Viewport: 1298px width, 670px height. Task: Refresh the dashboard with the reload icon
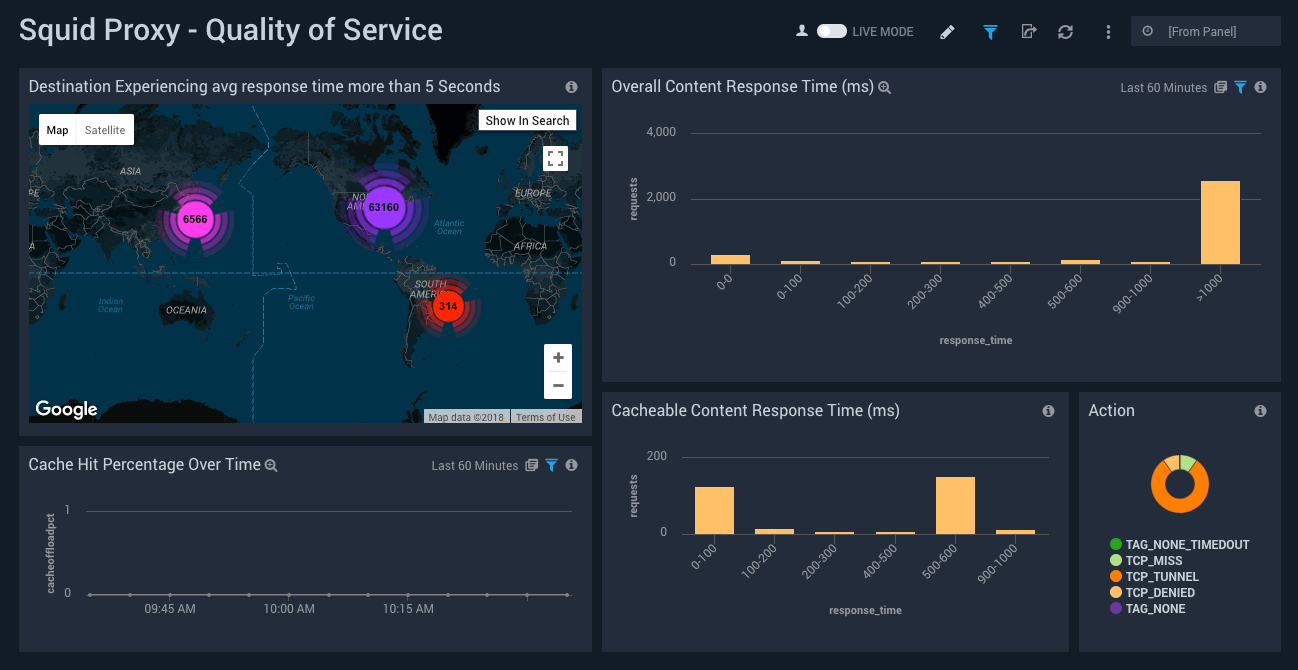[1066, 32]
